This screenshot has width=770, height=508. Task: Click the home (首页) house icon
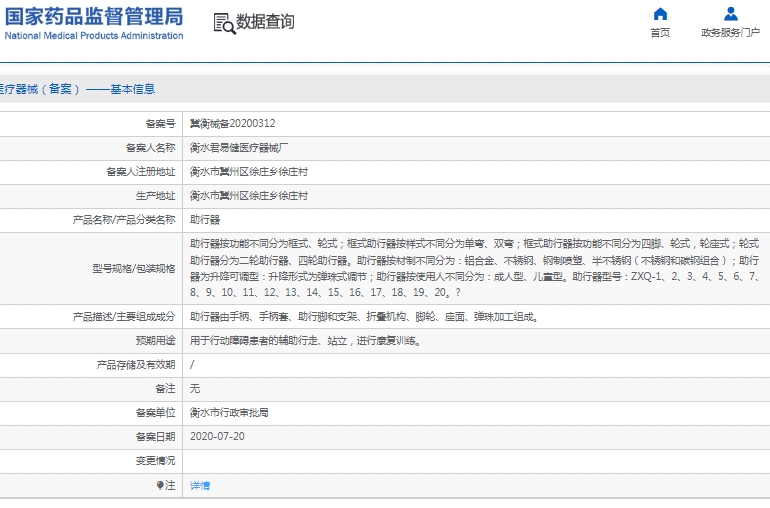(660, 14)
